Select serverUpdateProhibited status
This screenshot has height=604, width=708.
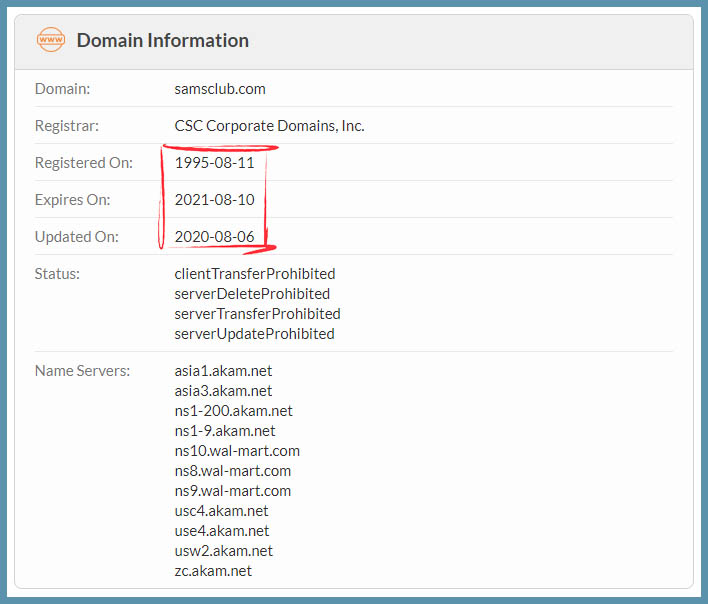(x=254, y=334)
